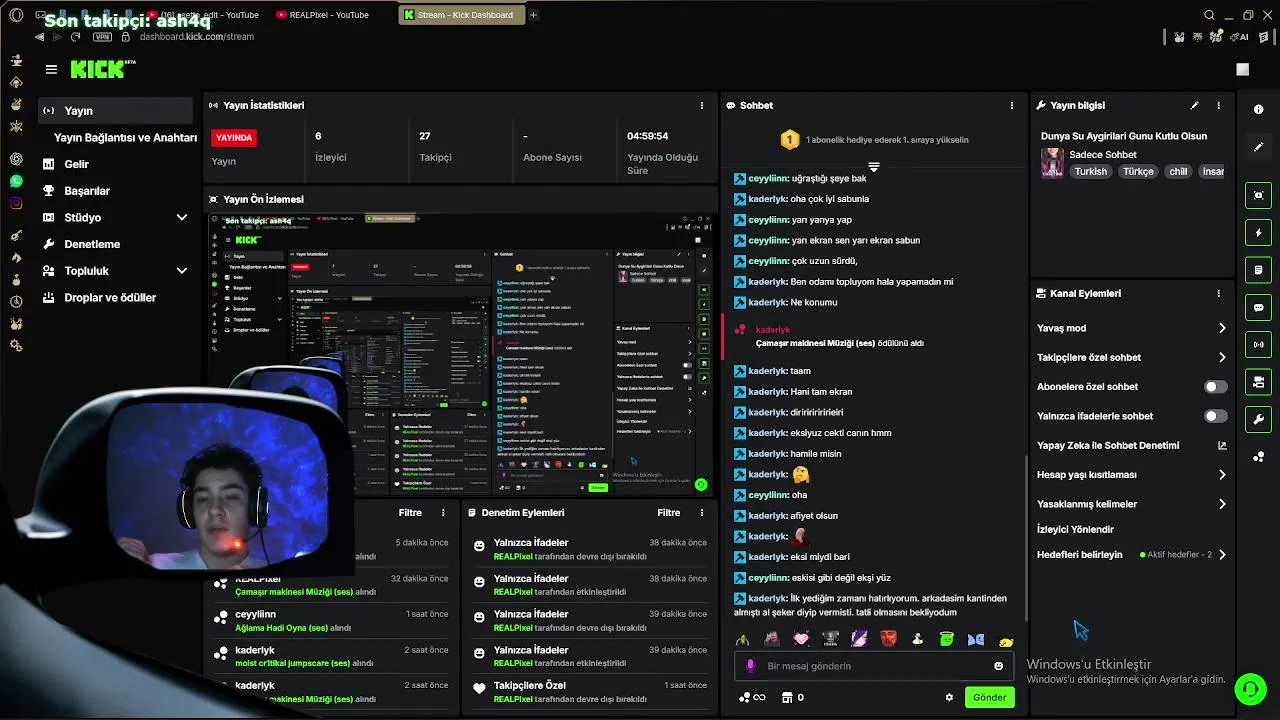Click the wrench icon in right rail
1280x720 pixels.
click(x=1258, y=419)
